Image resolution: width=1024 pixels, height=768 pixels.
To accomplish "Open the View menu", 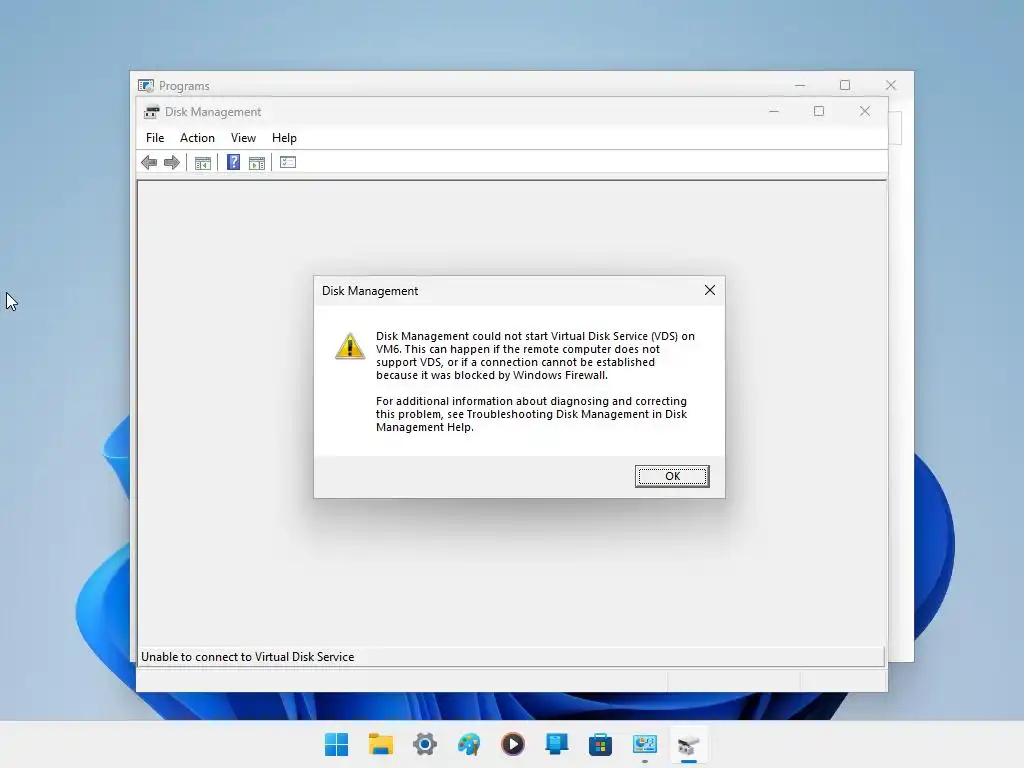I will click(243, 138).
